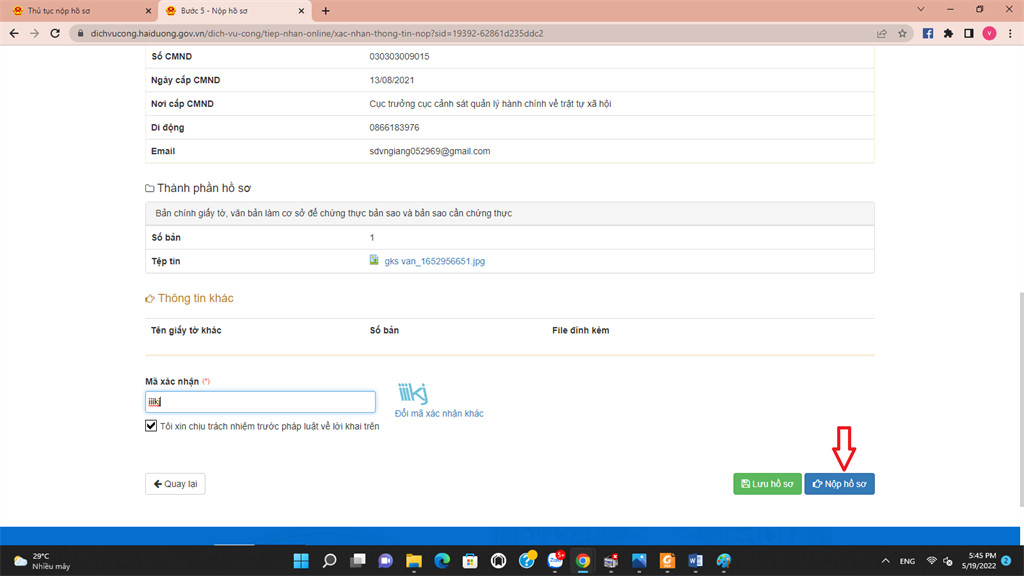
Task: Select the Số CMND value 030303009015
Action: [x=399, y=57]
